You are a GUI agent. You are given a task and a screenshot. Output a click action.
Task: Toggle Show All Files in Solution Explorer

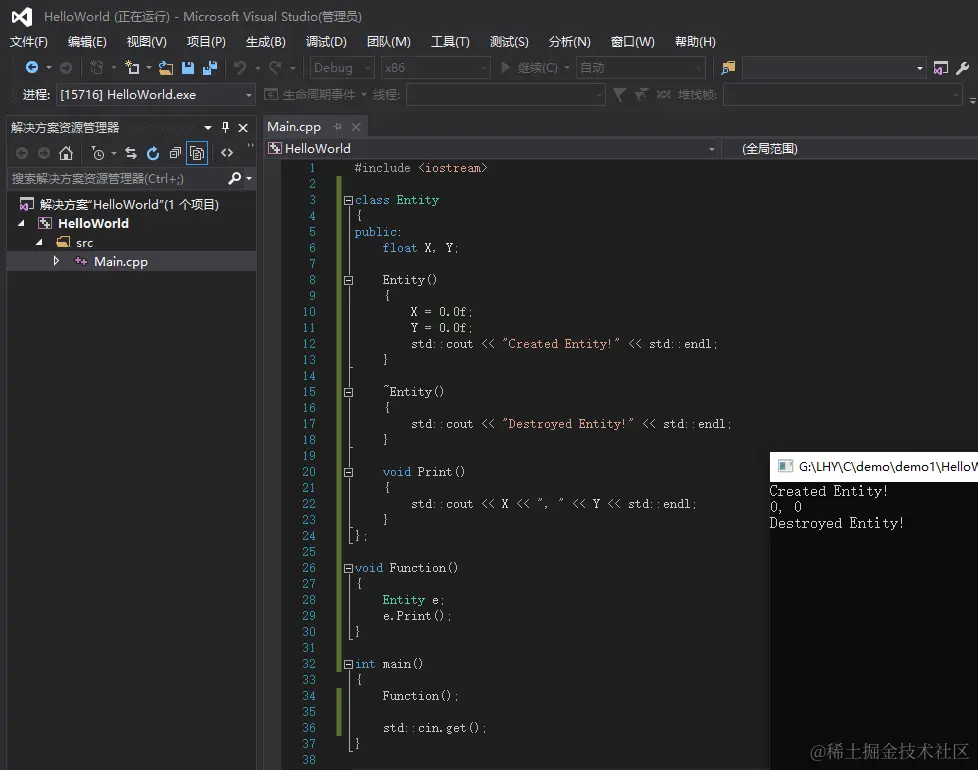197,153
